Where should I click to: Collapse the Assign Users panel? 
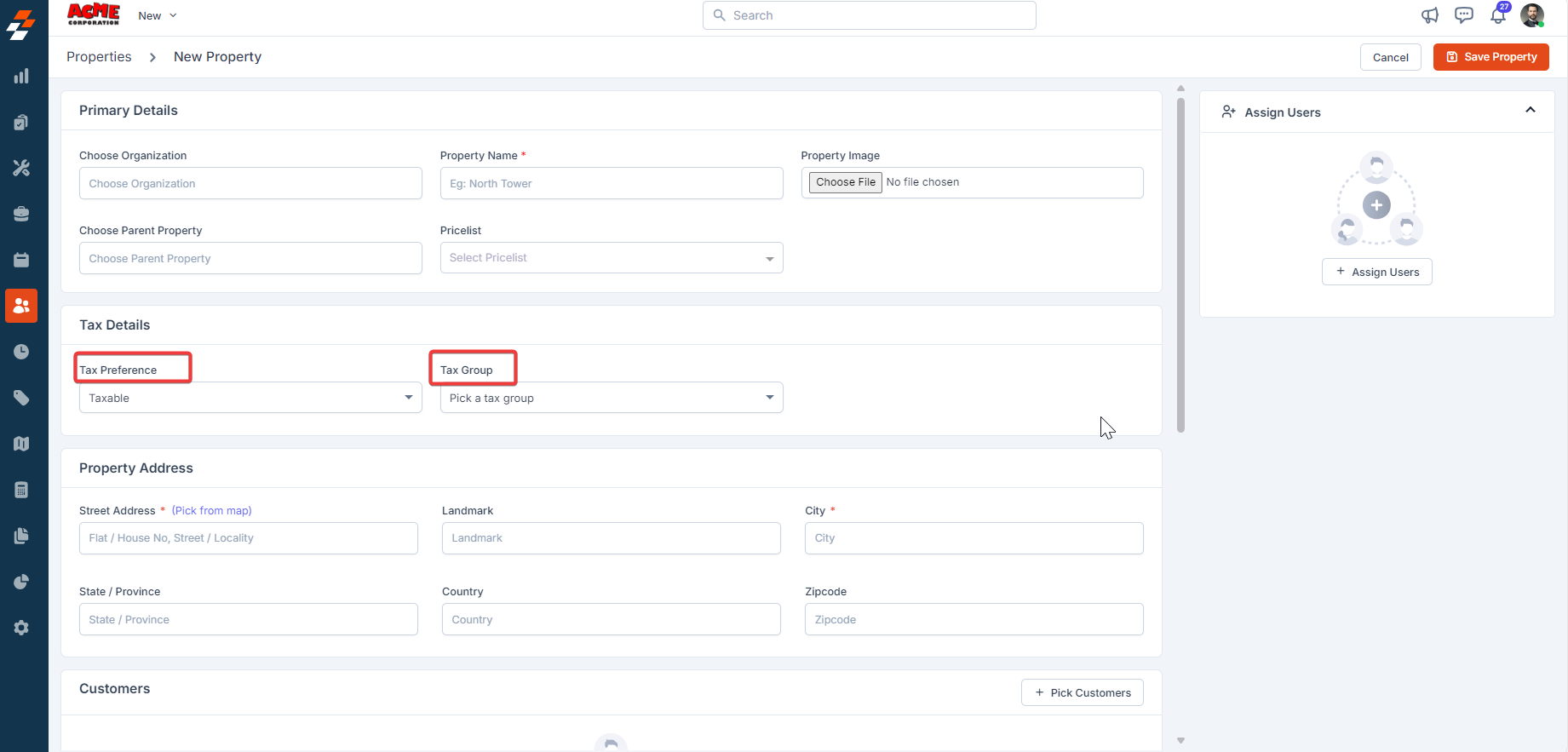[1531, 111]
